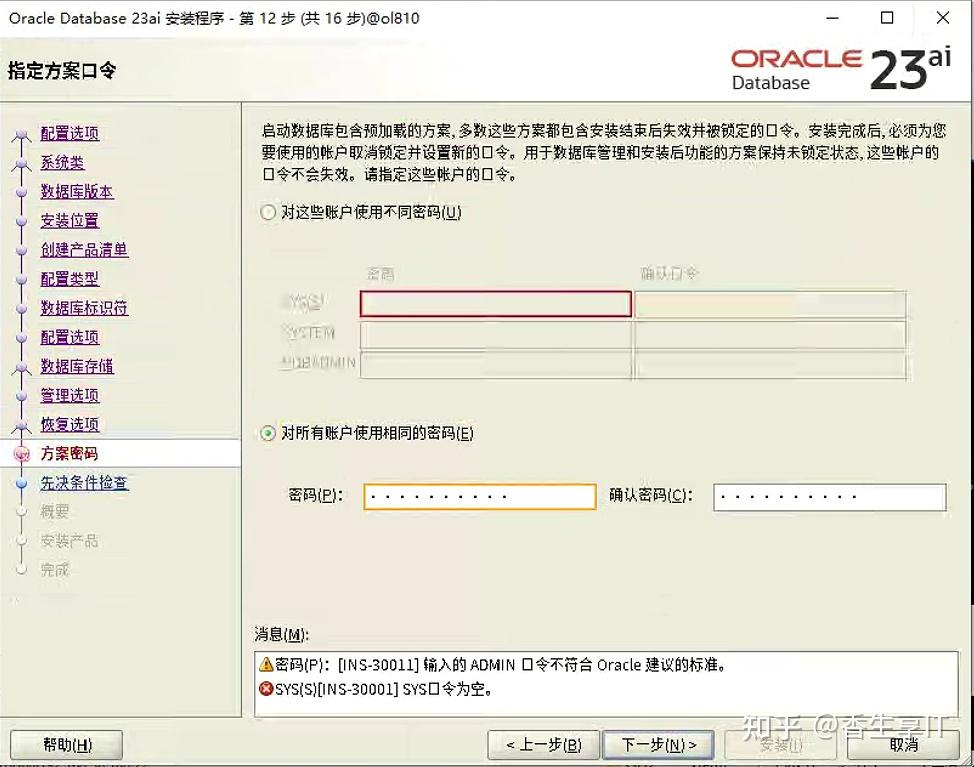Image resolution: width=974 pixels, height=767 pixels.
Task: Click the 确认密码(C) input field
Action: tap(828, 496)
